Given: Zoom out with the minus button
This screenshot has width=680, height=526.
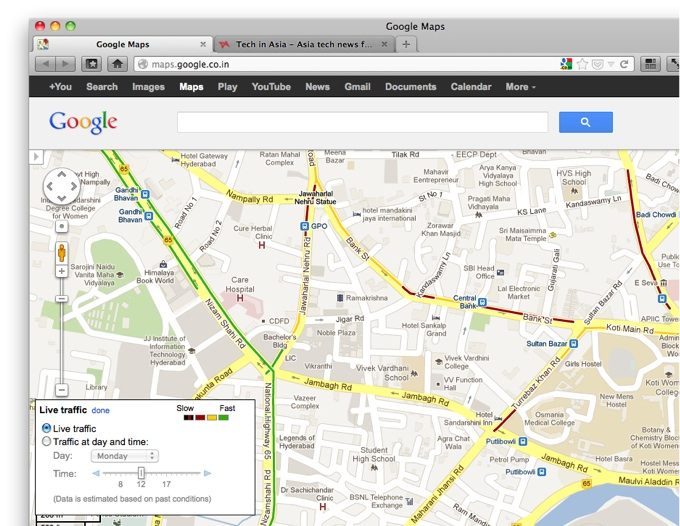Looking at the screenshot, I should [x=62, y=390].
